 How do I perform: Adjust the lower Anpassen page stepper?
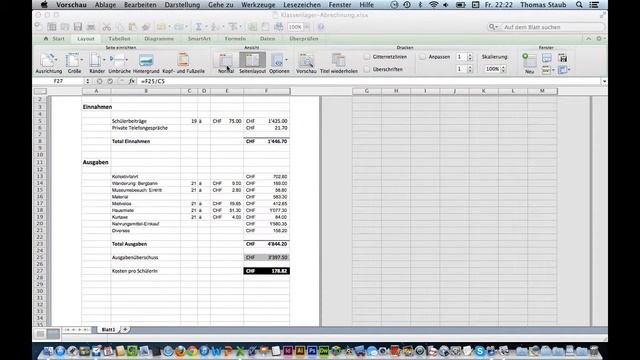click(470, 69)
